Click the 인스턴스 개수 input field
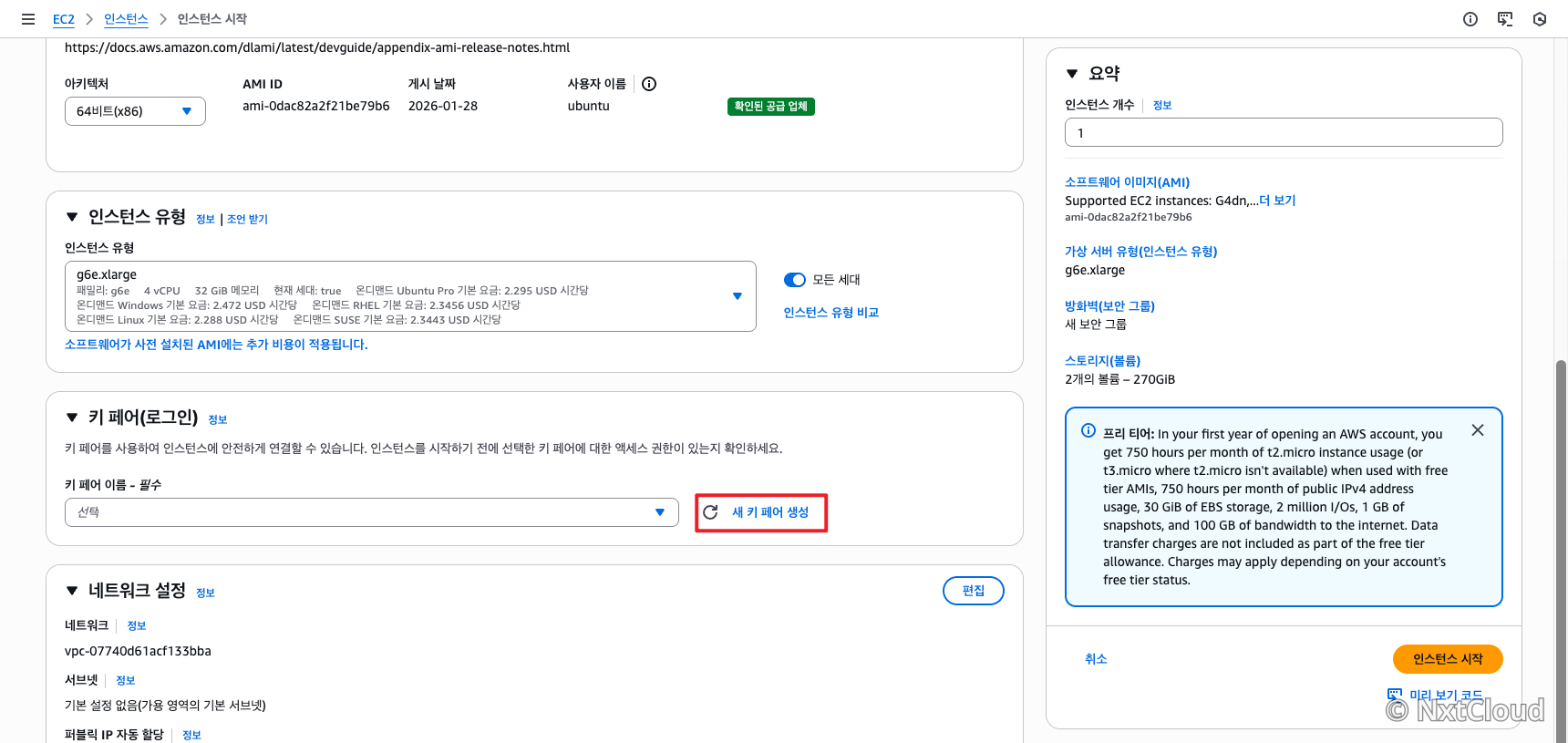The height and width of the screenshot is (743, 1568). [1284, 132]
